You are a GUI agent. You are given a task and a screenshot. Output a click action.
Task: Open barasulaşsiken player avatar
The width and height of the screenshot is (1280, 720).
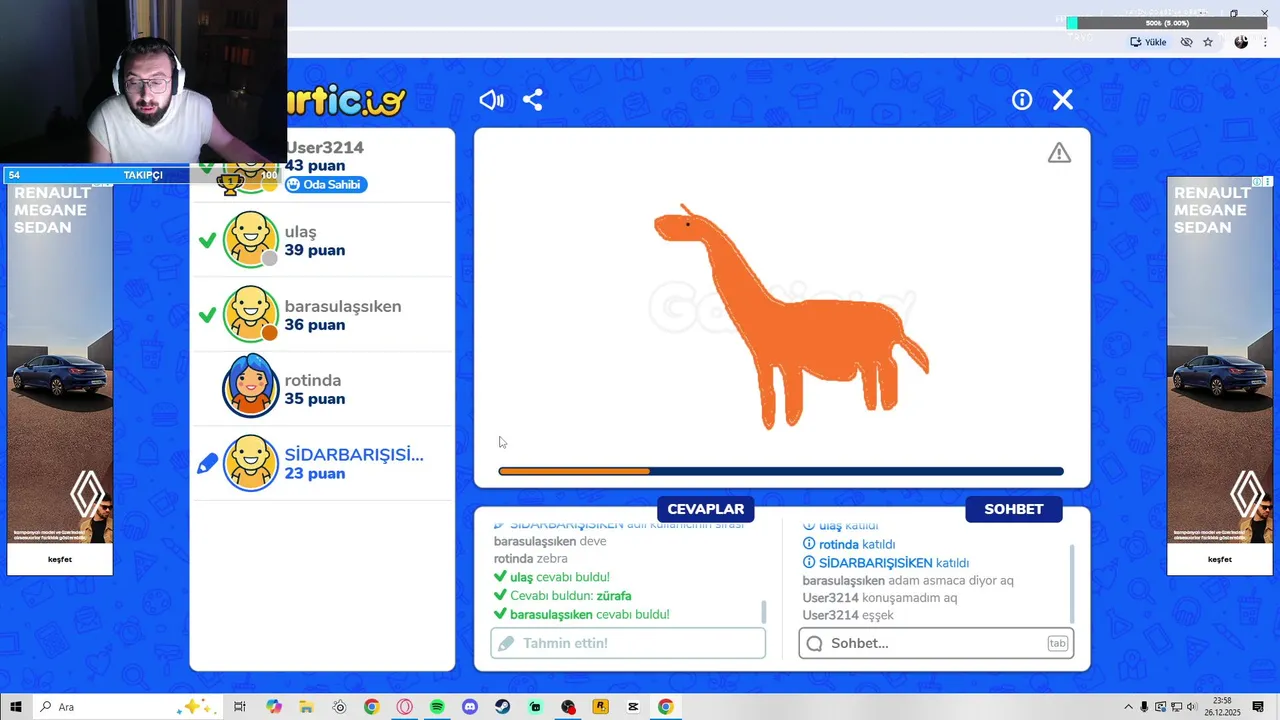pyautogui.click(x=250, y=314)
